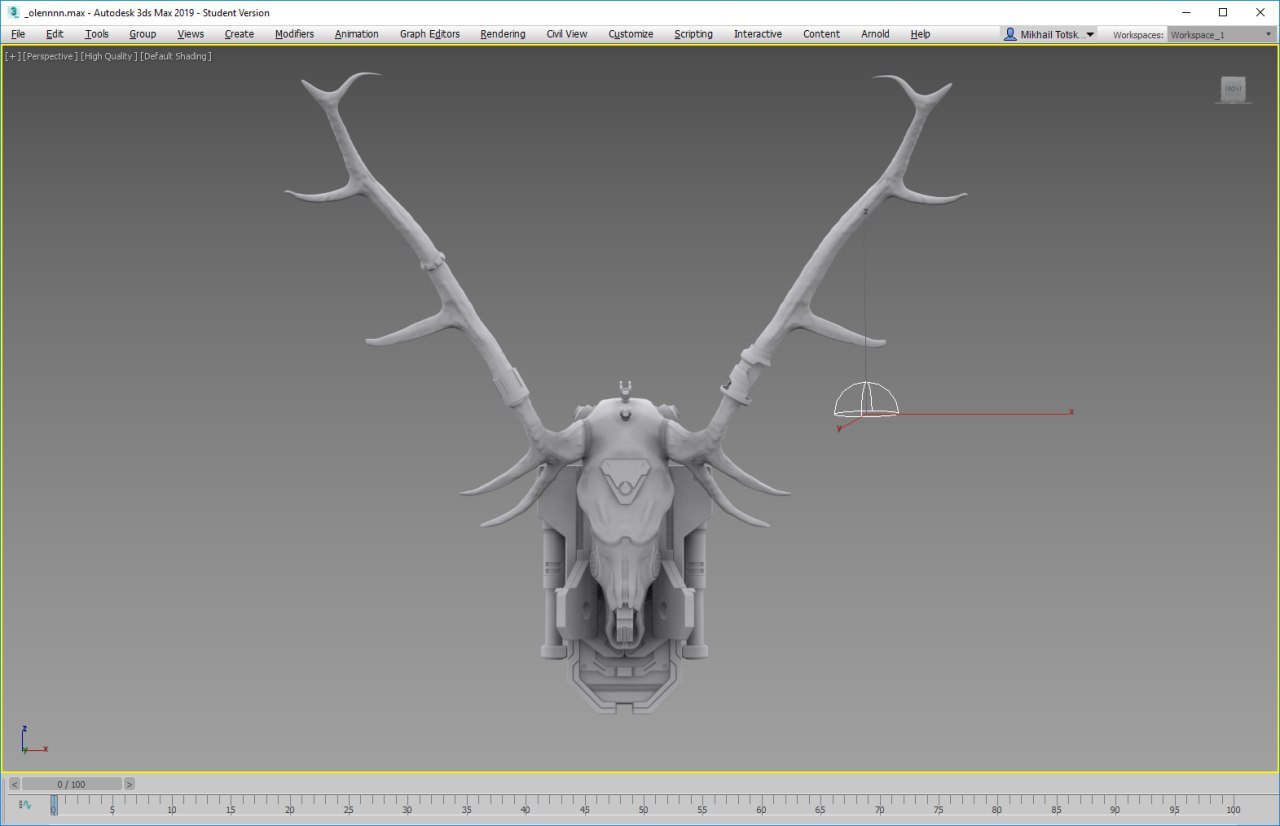The height and width of the screenshot is (826, 1280).
Task: Open the Customize menu
Action: coord(631,34)
